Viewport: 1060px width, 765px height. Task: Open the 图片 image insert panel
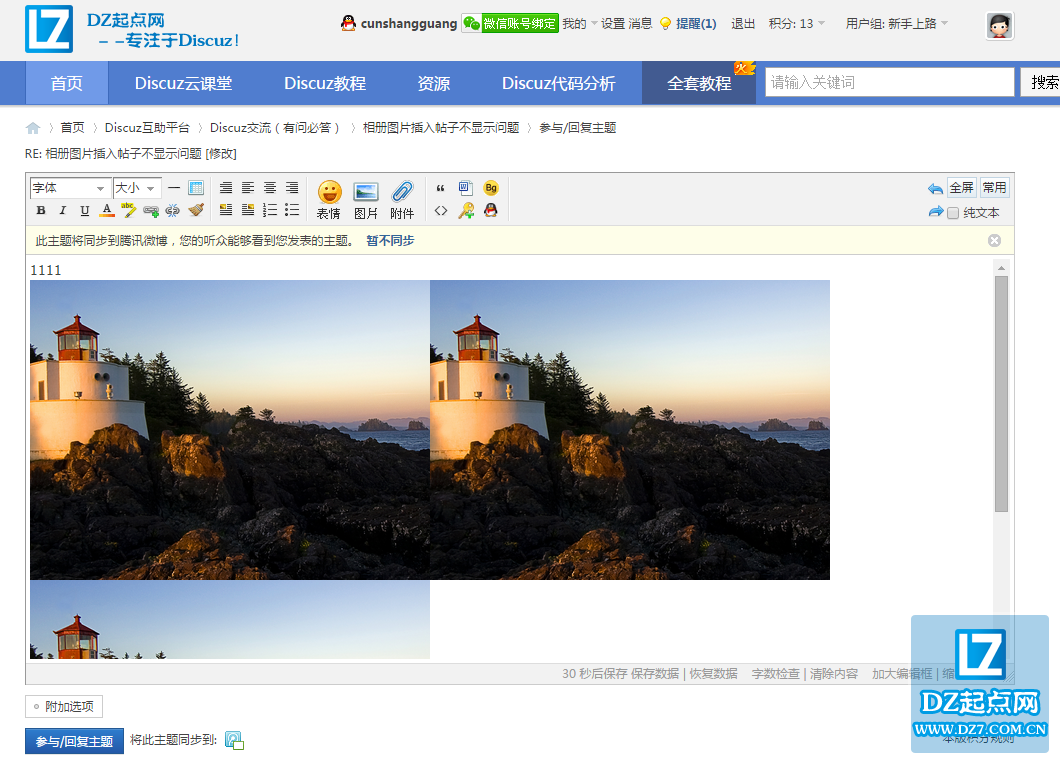(x=366, y=200)
